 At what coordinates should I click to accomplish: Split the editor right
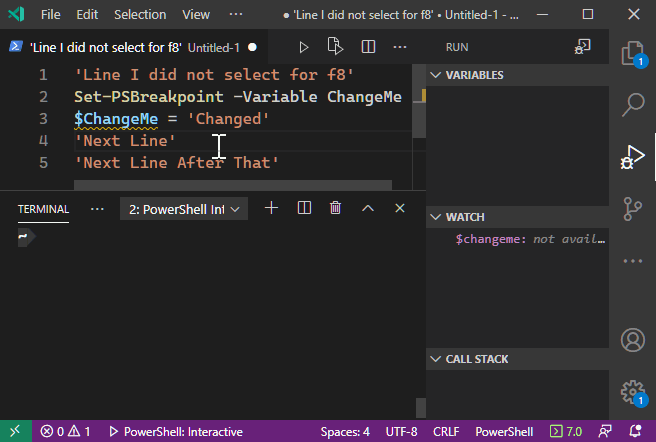368,46
